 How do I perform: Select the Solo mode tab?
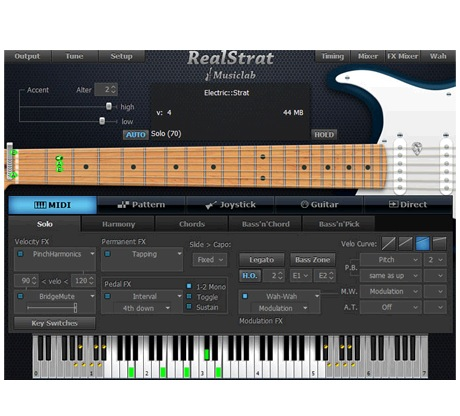(45, 224)
